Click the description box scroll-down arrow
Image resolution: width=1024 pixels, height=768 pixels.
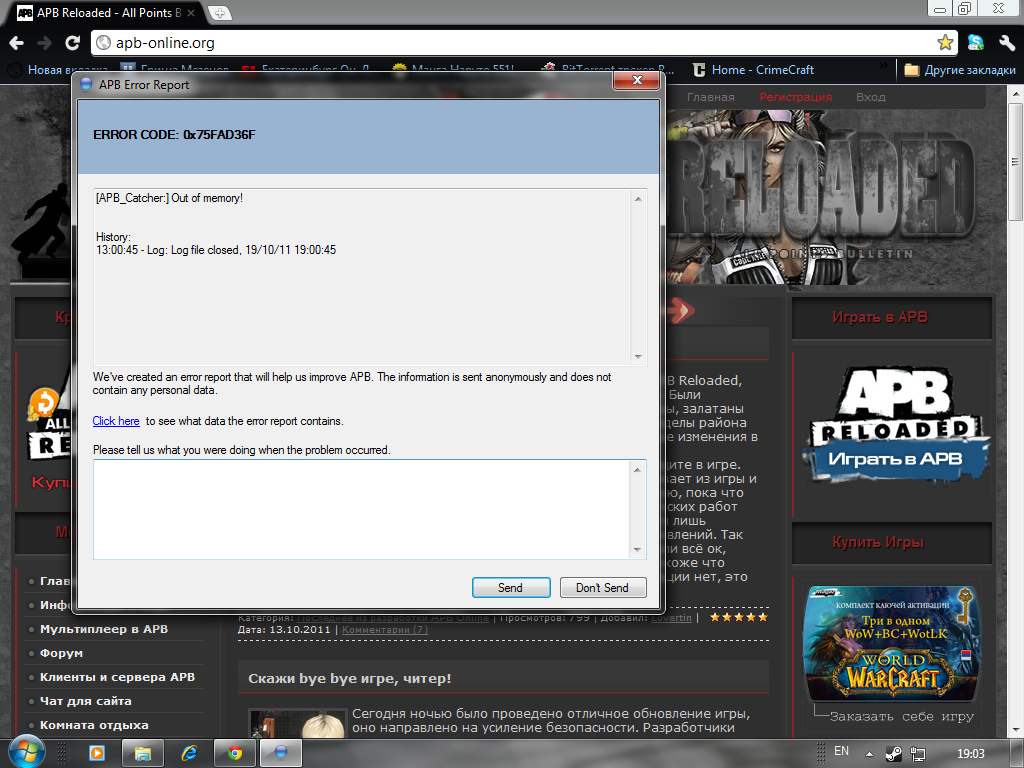pyautogui.click(x=637, y=550)
